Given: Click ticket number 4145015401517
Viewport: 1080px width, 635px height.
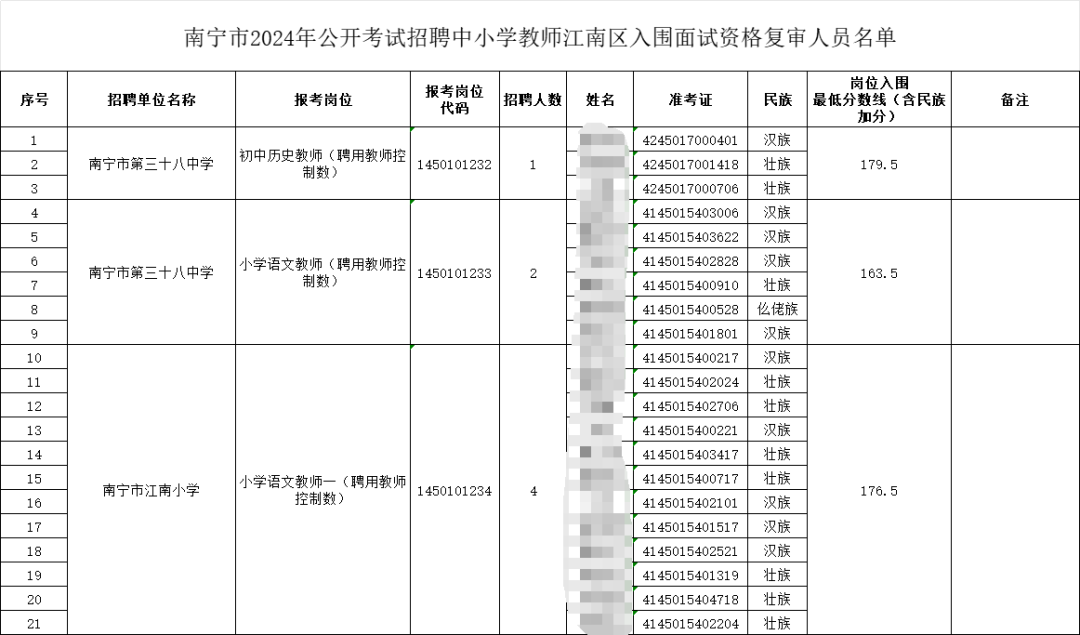Looking at the screenshot, I should [691, 527].
